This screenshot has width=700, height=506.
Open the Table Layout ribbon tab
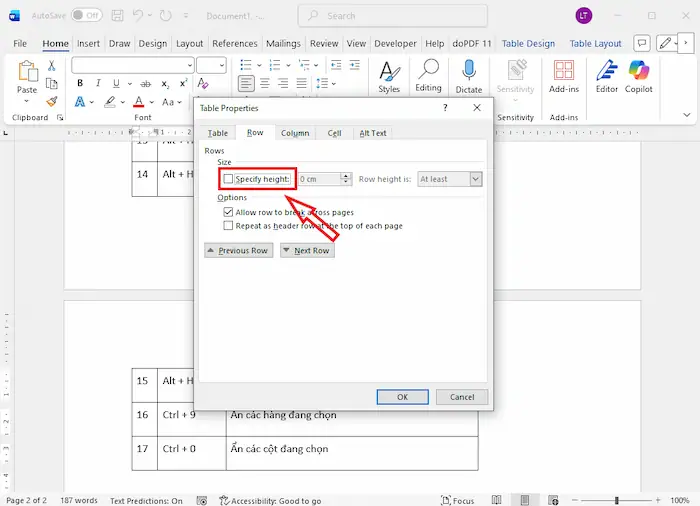click(x=595, y=44)
